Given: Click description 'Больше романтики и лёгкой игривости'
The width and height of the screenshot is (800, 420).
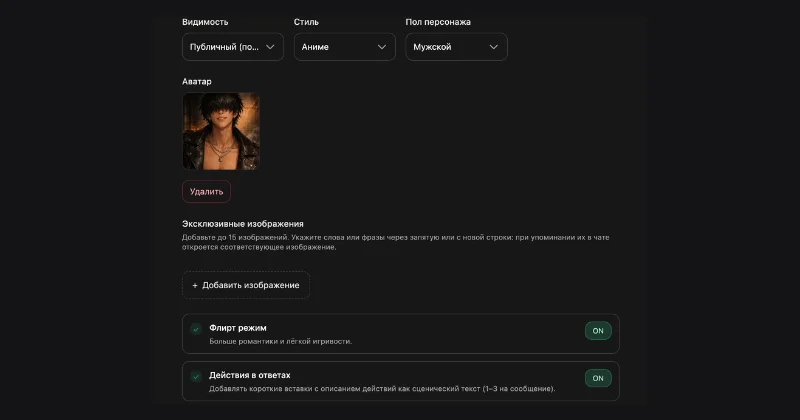Looking at the screenshot, I should tap(281, 341).
